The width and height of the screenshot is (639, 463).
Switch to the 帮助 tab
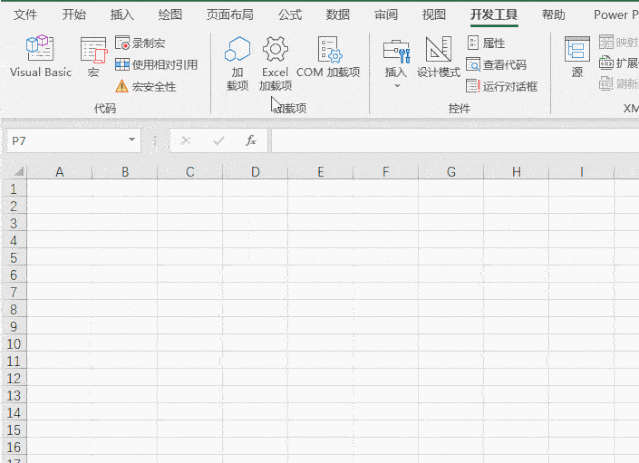tap(553, 15)
